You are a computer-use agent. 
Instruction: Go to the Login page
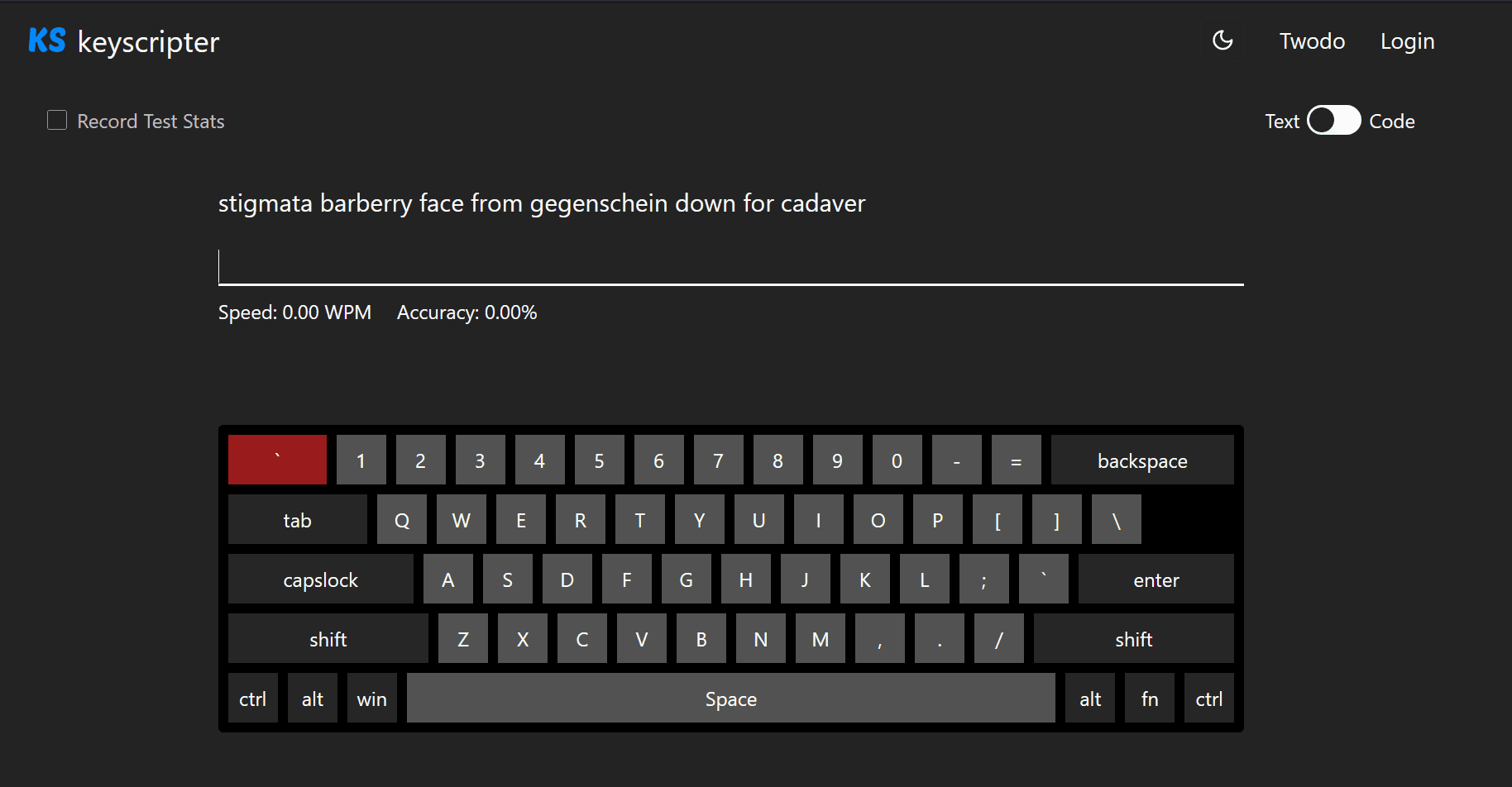[x=1407, y=41]
